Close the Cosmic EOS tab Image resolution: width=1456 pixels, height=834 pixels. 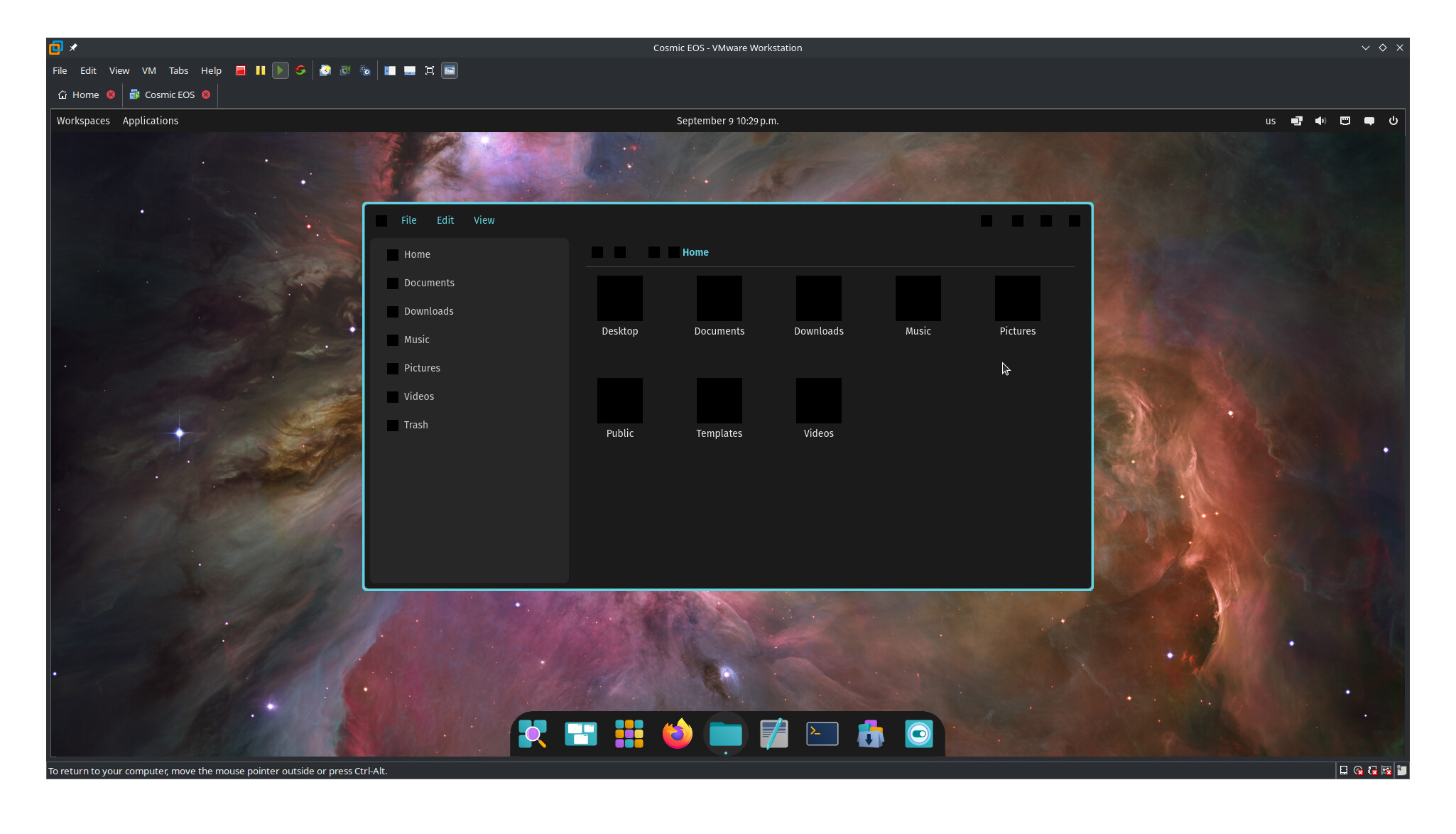coord(206,94)
